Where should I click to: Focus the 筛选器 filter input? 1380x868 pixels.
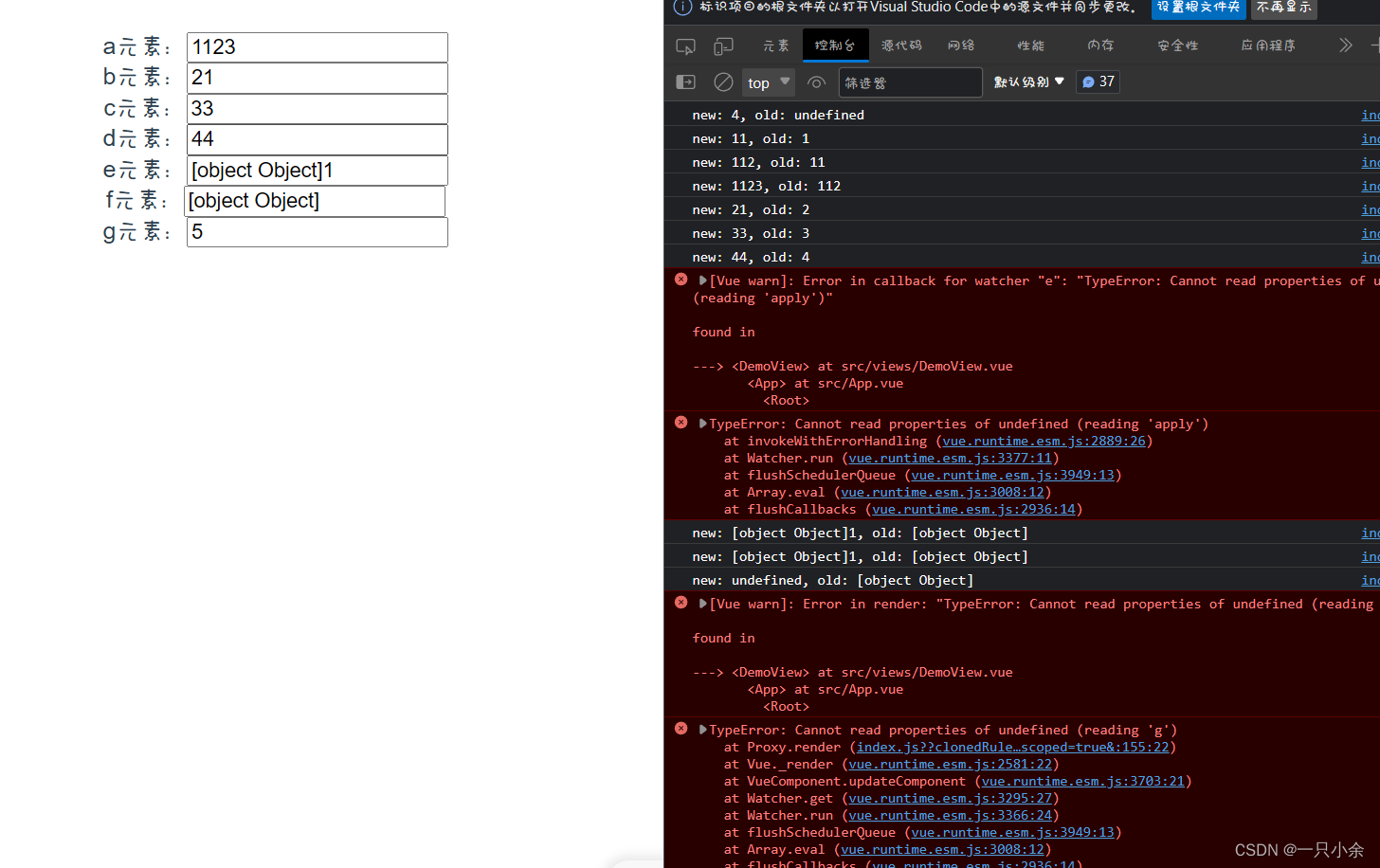pos(910,82)
